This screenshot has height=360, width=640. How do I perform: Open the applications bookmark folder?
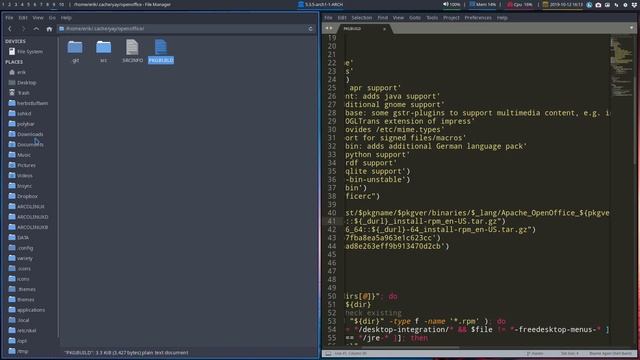(x=27, y=310)
